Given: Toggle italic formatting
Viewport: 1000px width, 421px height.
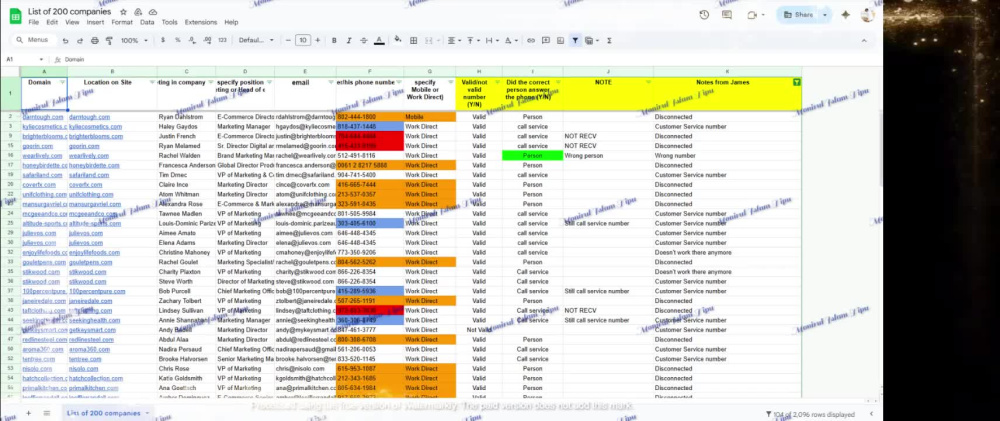Looking at the screenshot, I should pos(349,40).
